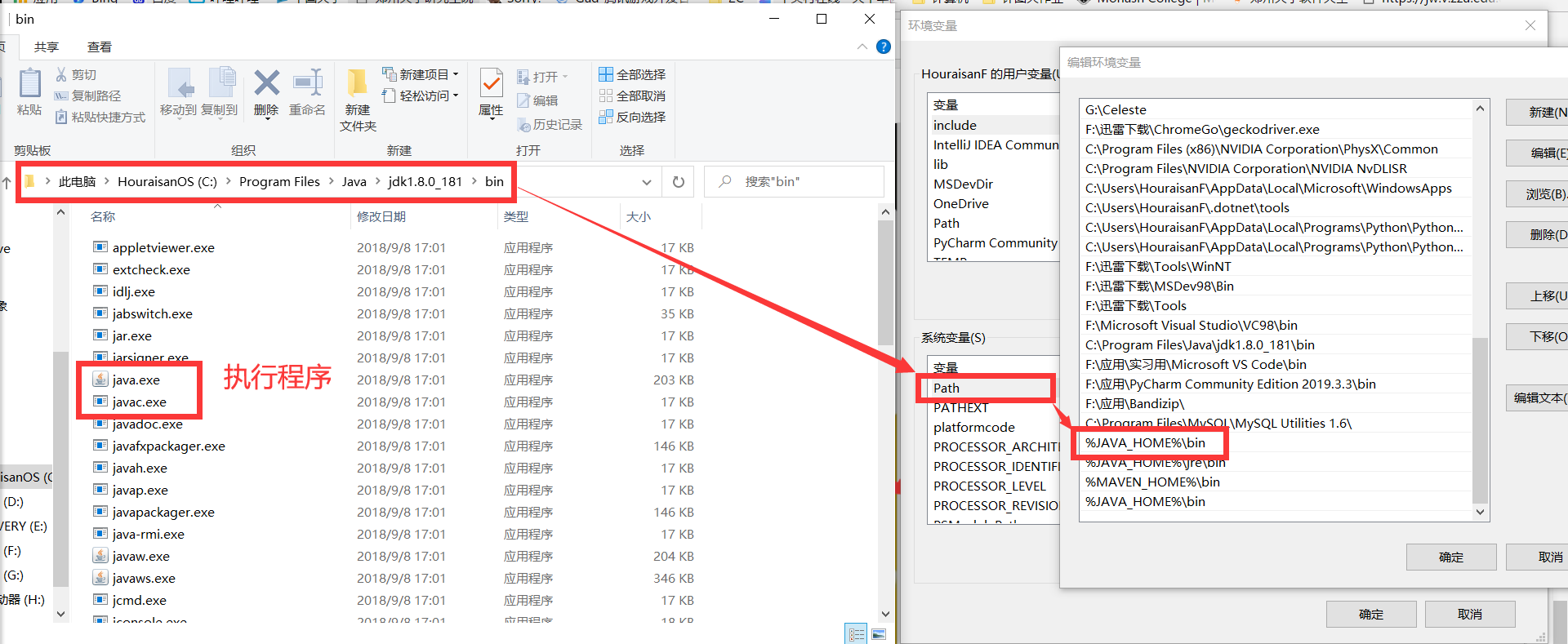Expand the address bar history dropdown
The height and width of the screenshot is (644, 1568).
647,182
